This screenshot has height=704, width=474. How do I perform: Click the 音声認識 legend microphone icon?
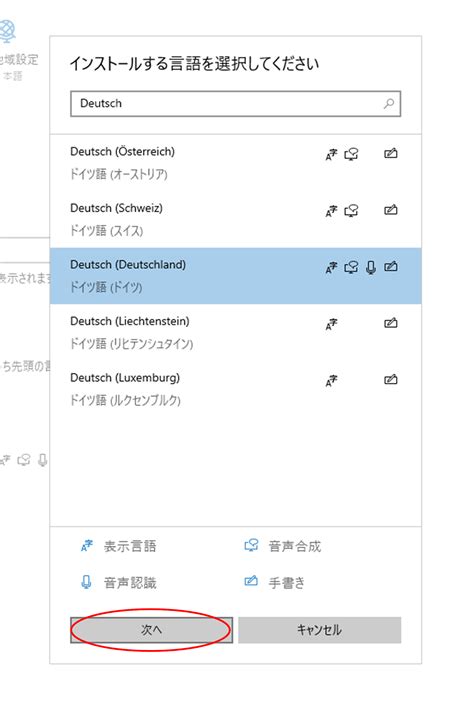pos(86,582)
